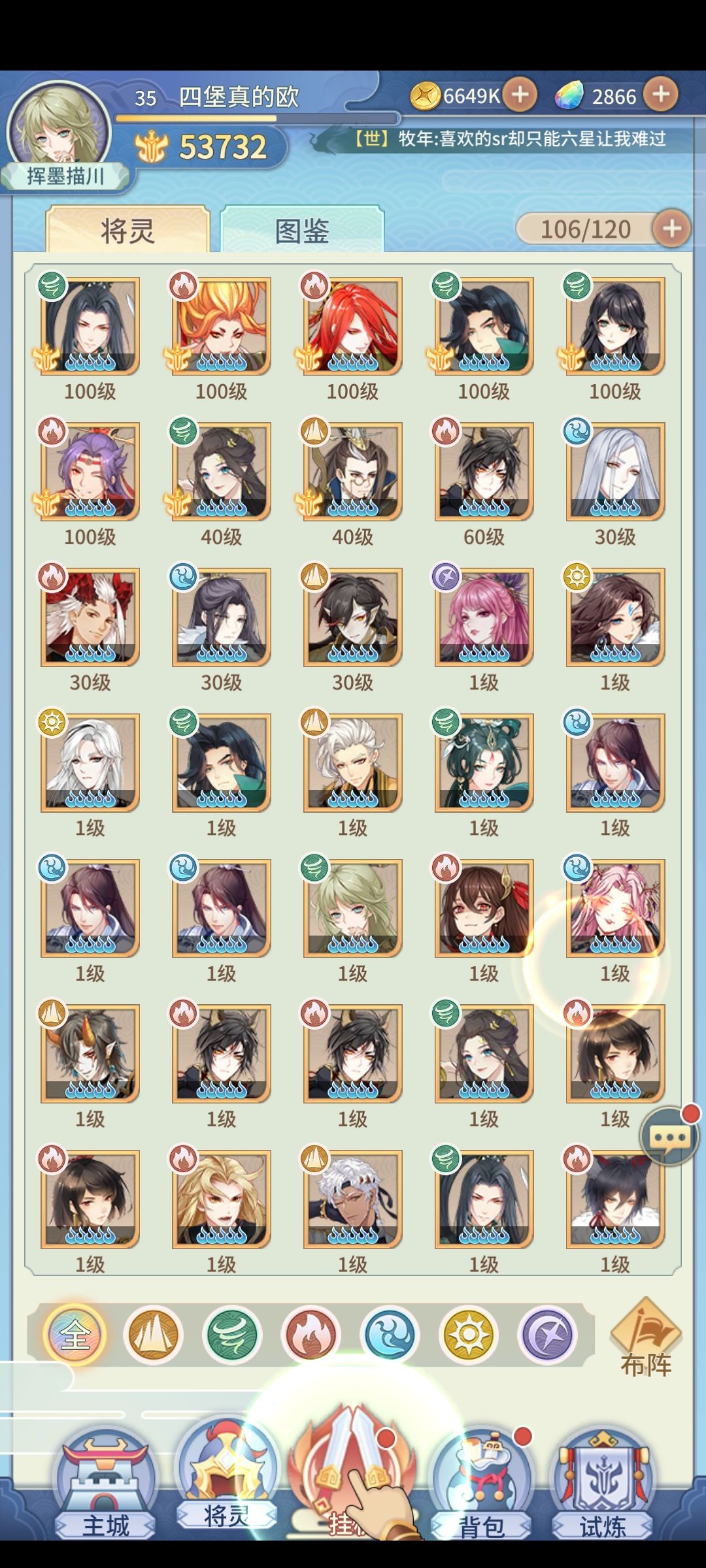Select the mountain element filter icon
The width and height of the screenshot is (706, 1568).
coord(153,1336)
